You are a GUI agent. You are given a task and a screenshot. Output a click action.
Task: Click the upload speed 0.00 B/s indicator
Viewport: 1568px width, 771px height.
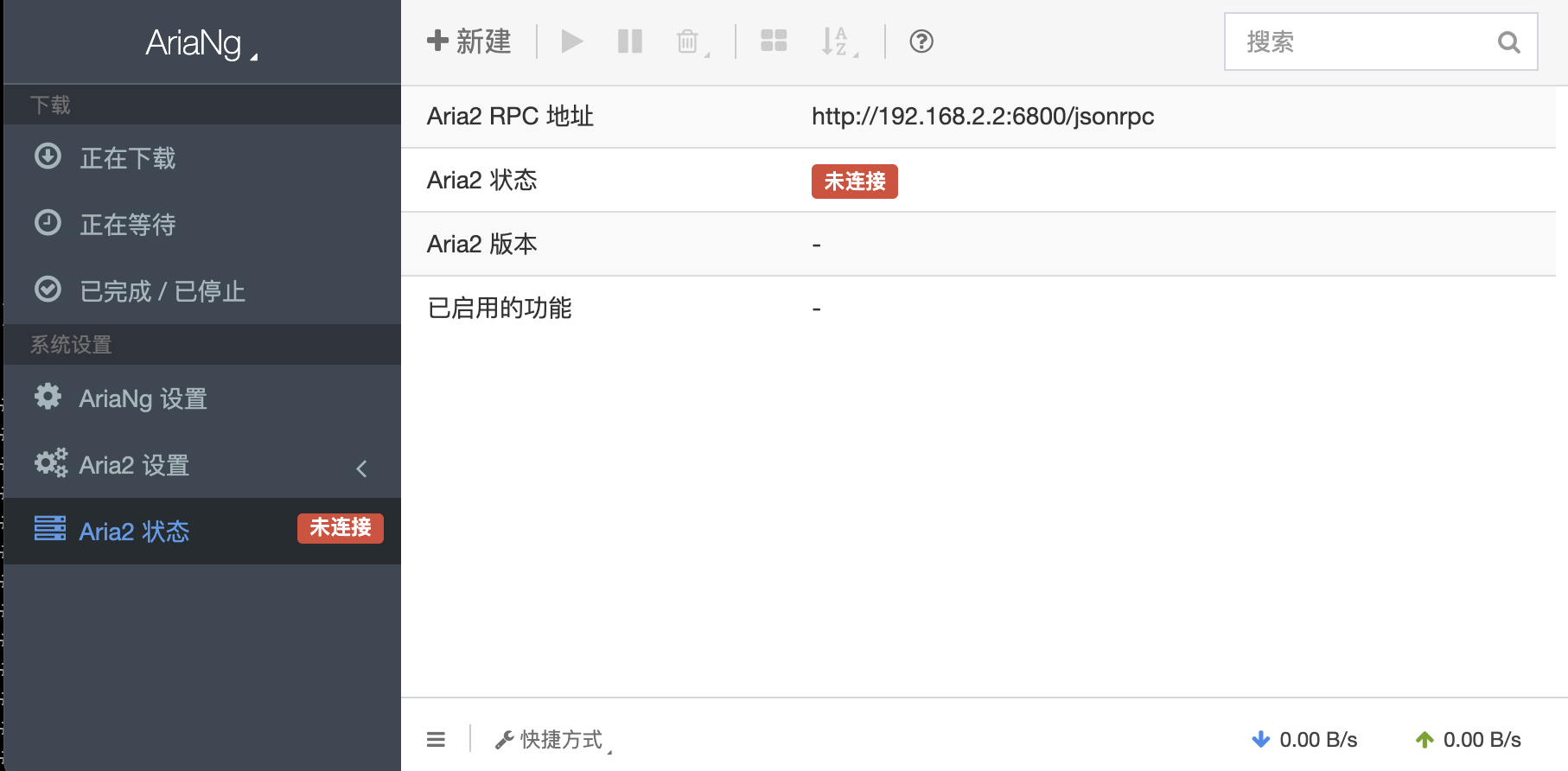click(x=1468, y=740)
